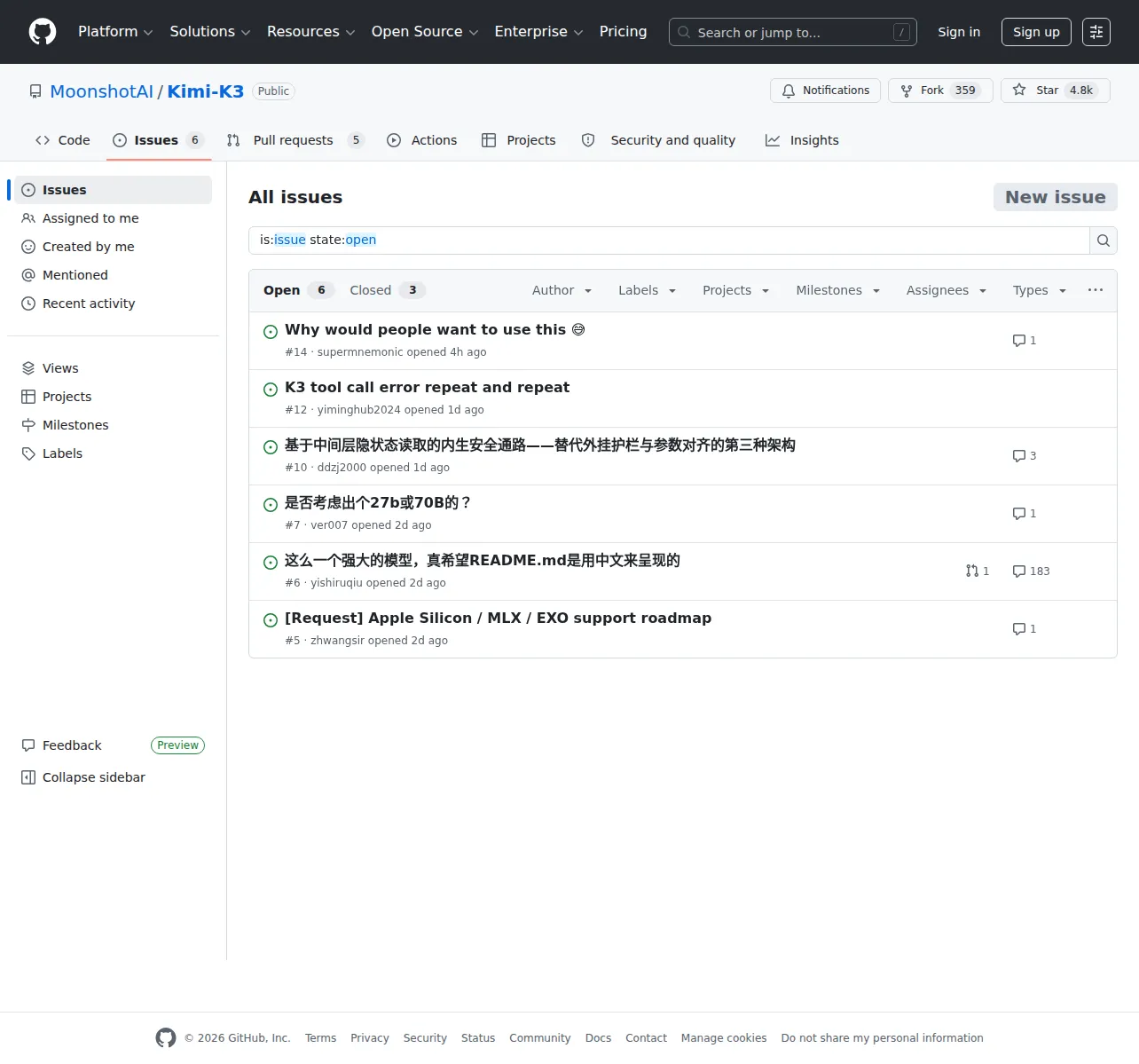This screenshot has height=1064, width=1139.
Task: Open issue 'Why would people want to use this'
Action: (435, 330)
